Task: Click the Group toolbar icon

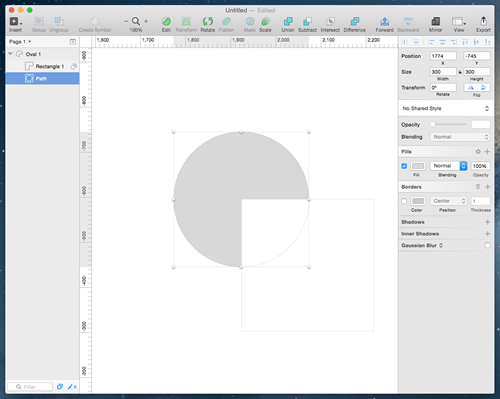Action: click(x=39, y=22)
